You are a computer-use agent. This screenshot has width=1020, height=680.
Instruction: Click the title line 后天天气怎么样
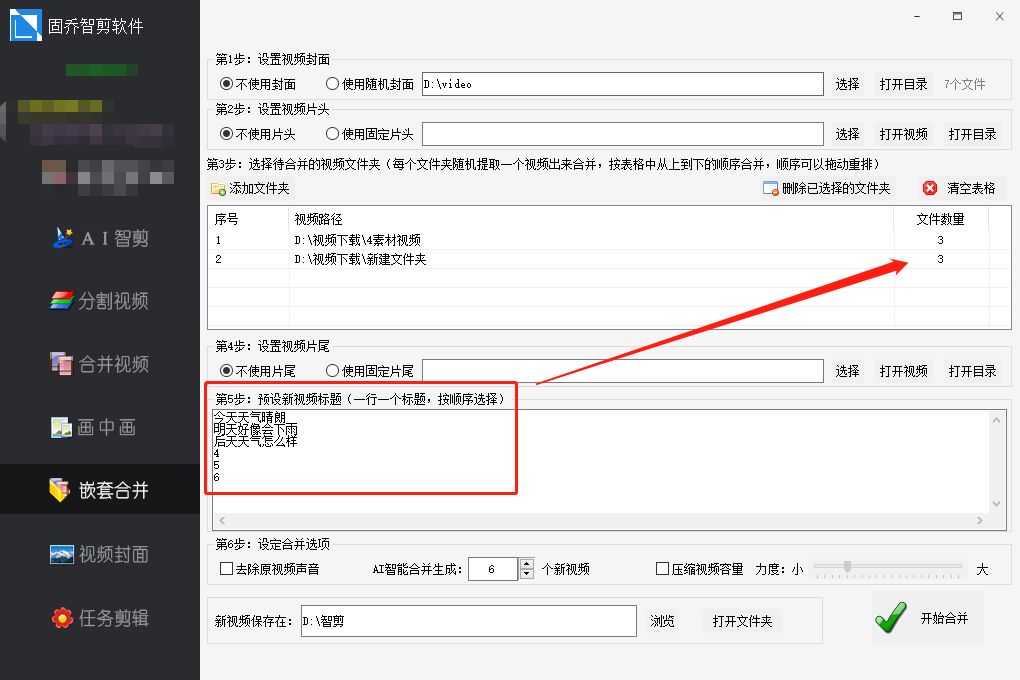256,441
